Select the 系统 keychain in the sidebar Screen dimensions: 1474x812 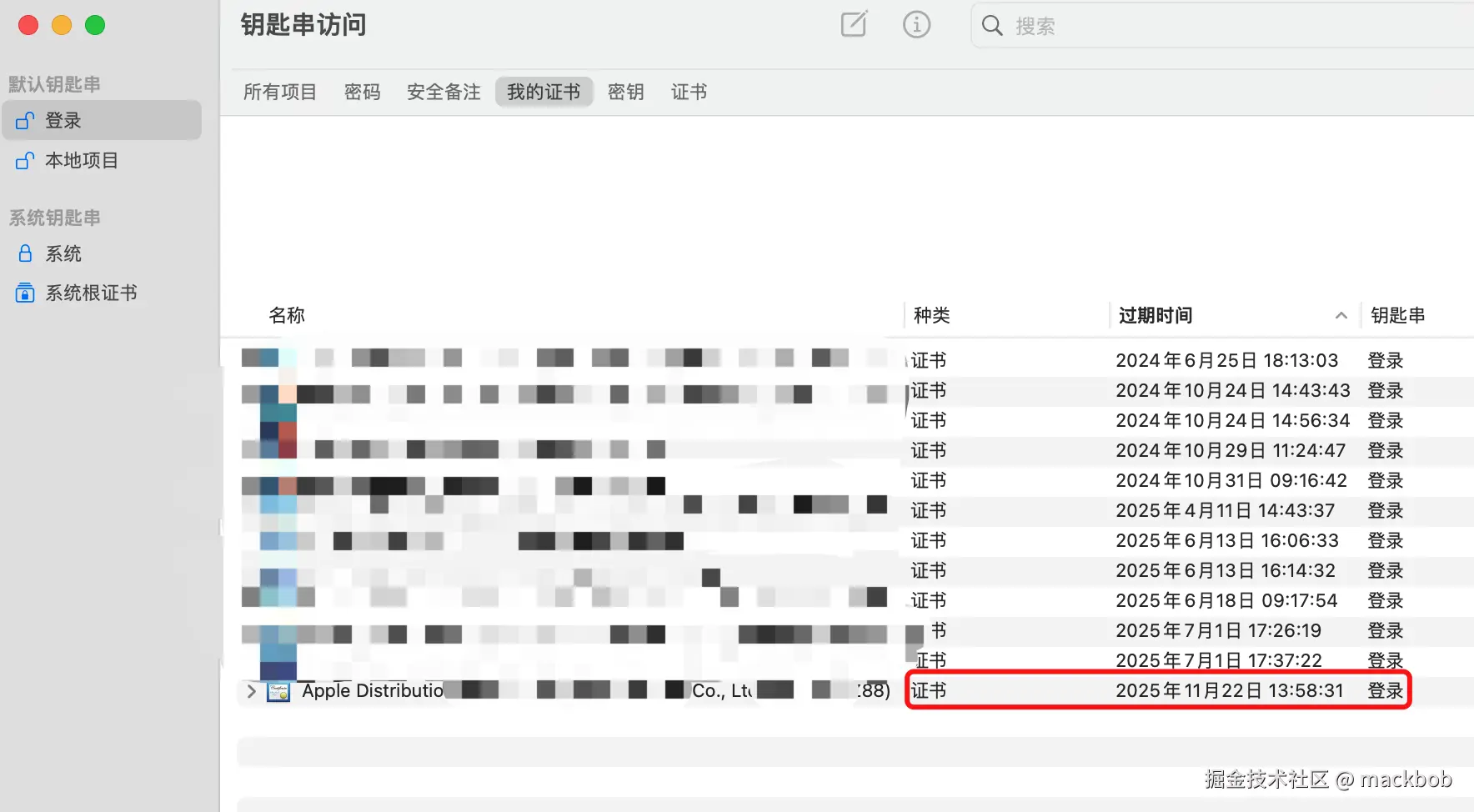tap(102, 253)
